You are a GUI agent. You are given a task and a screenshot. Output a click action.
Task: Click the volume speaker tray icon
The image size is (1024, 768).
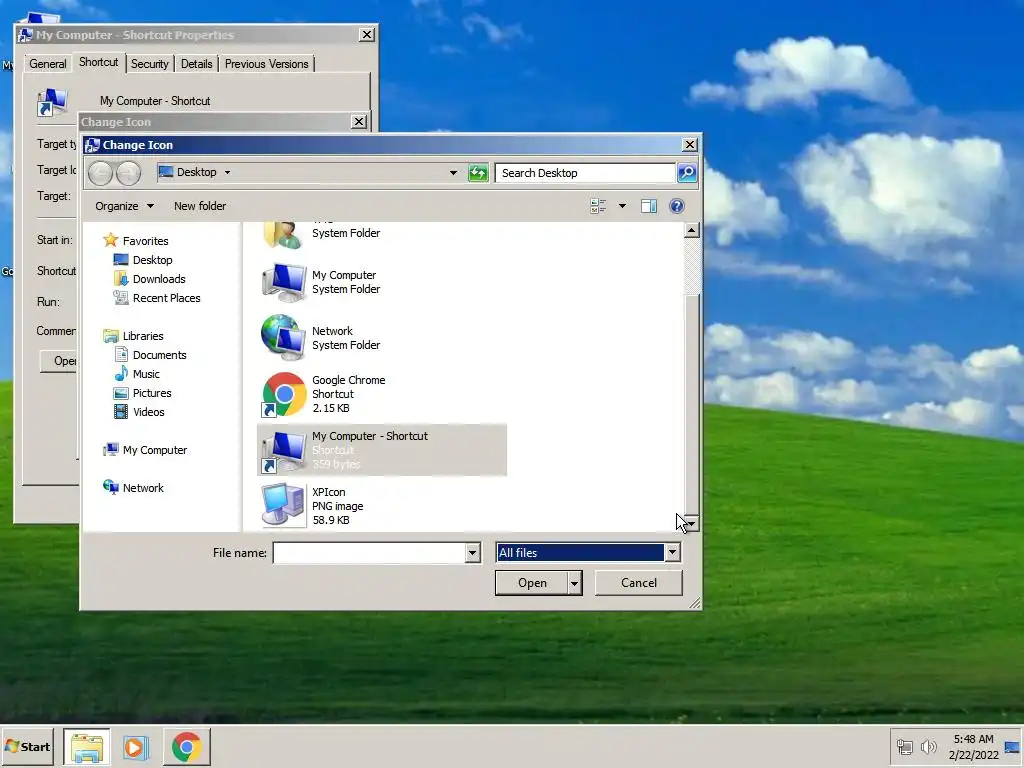pyautogui.click(x=928, y=746)
